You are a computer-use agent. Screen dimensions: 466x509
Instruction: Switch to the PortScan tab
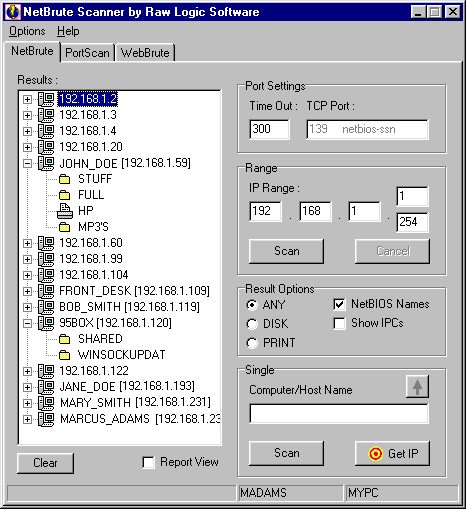pos(87,53)
